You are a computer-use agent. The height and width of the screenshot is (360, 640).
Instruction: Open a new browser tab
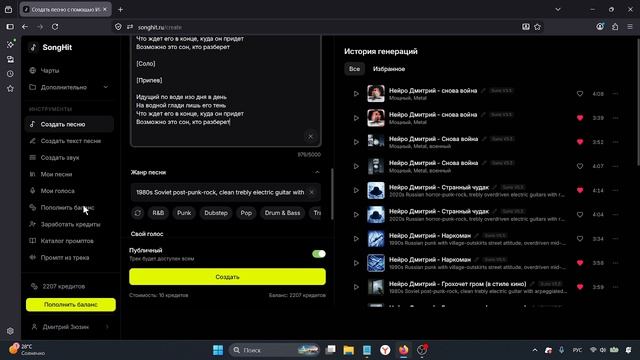[120, 9]
